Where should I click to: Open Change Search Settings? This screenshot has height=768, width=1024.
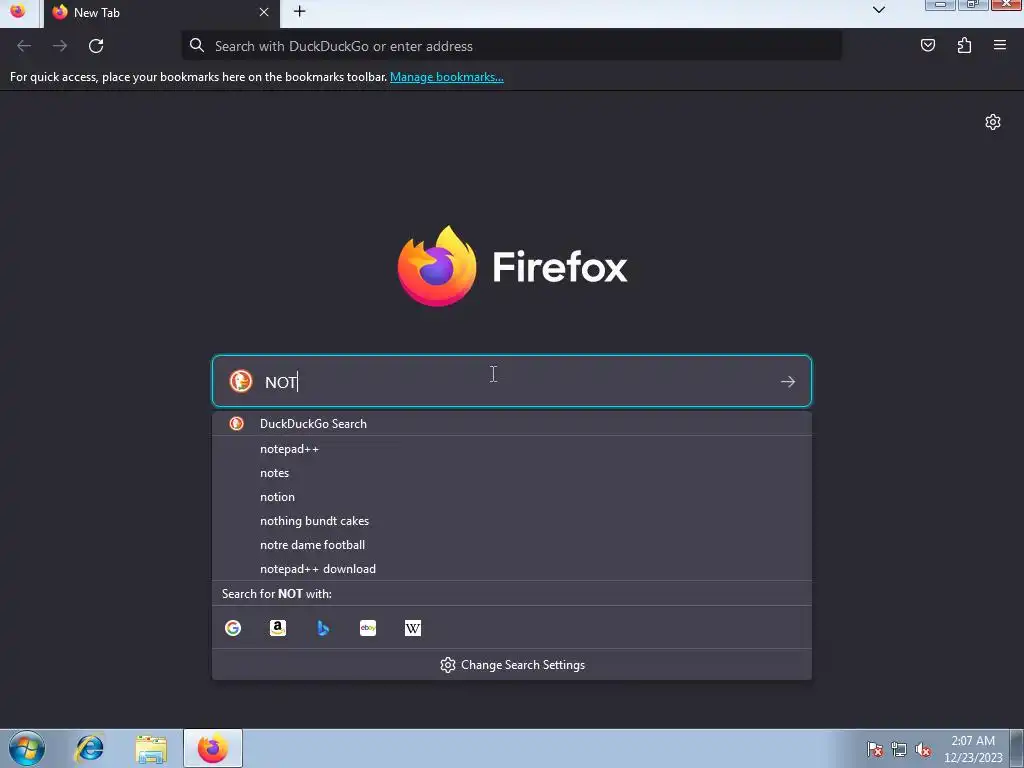(512, 665)
